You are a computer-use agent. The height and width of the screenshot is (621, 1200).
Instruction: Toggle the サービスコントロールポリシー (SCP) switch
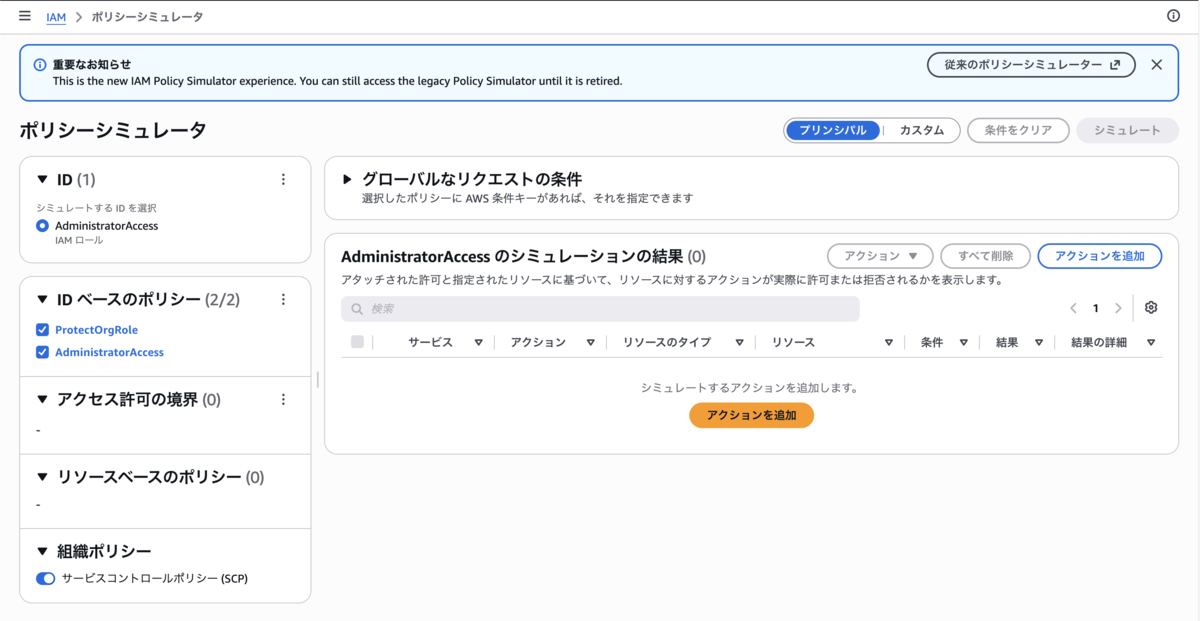click(45, 578)
